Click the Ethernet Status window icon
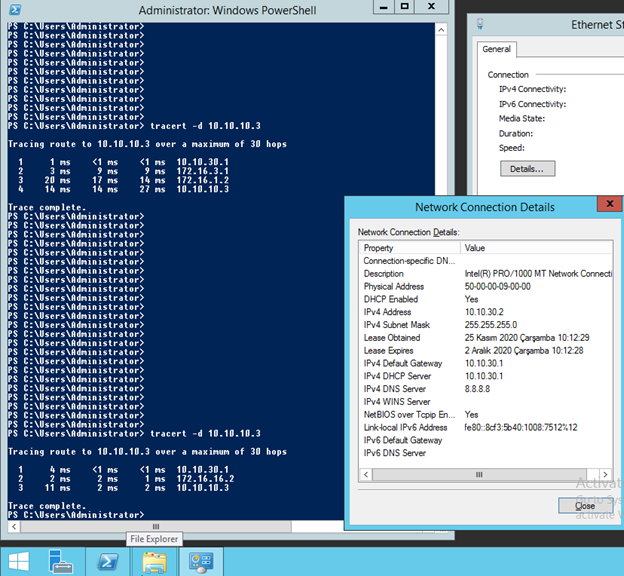Screen dimensions: 624x576 [x=480, y=24]
